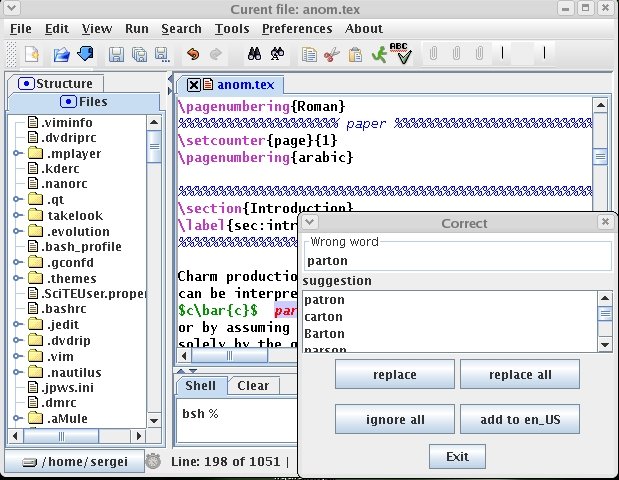Viewport: 619px width, 480px height.
Task: Expand the .nautilus folder
Action: click(x=17, y=372)
